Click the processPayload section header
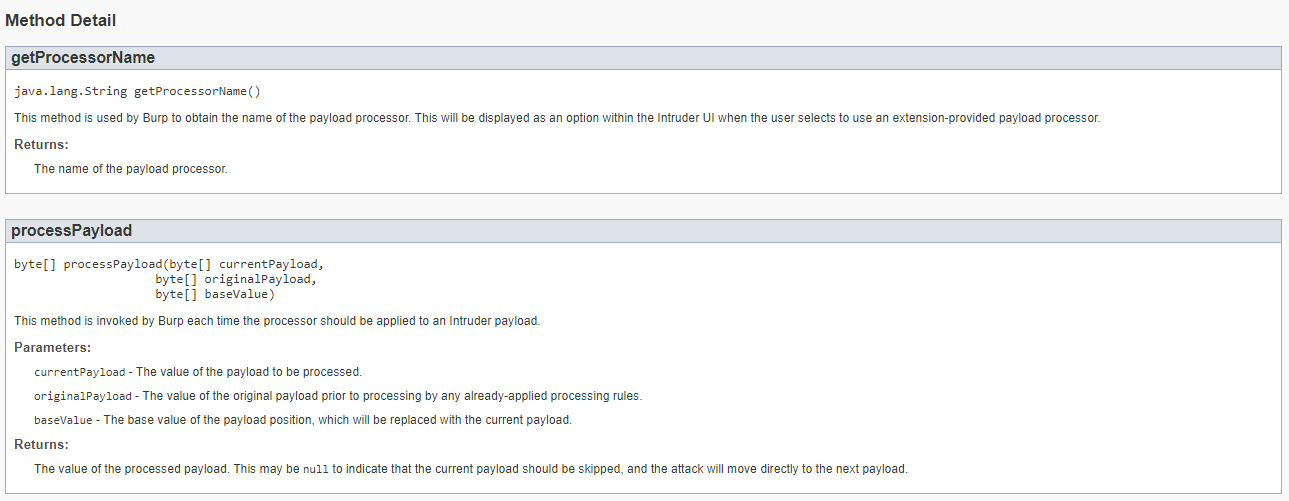Screen dimensions: 1289x501 [x=643, y=231]
